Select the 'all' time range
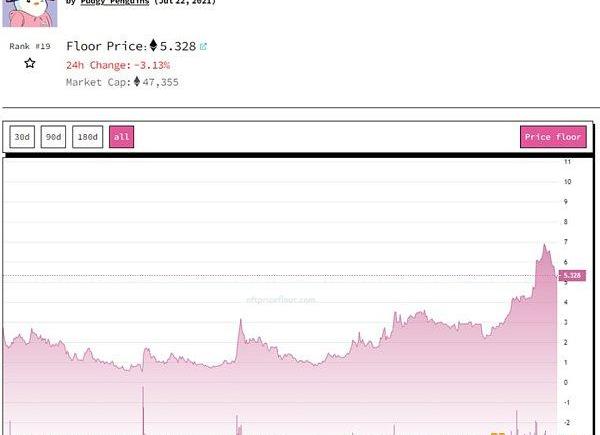 pos(121,137)
